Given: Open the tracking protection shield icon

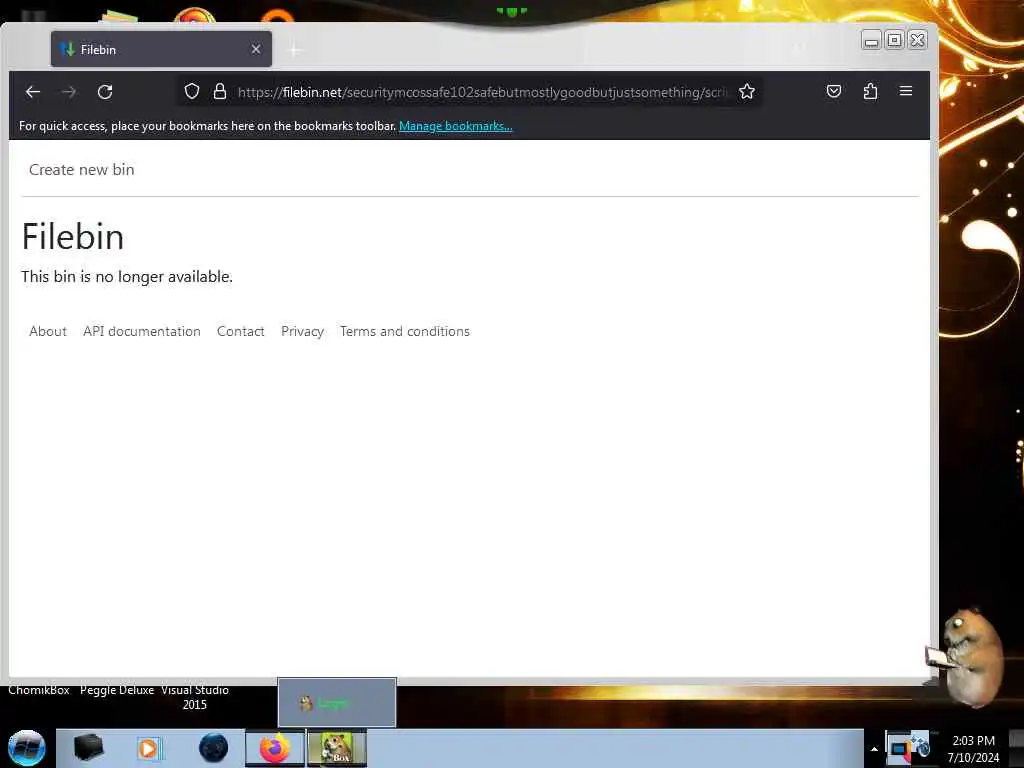Looking at the screenshot, I should [191, 91].
